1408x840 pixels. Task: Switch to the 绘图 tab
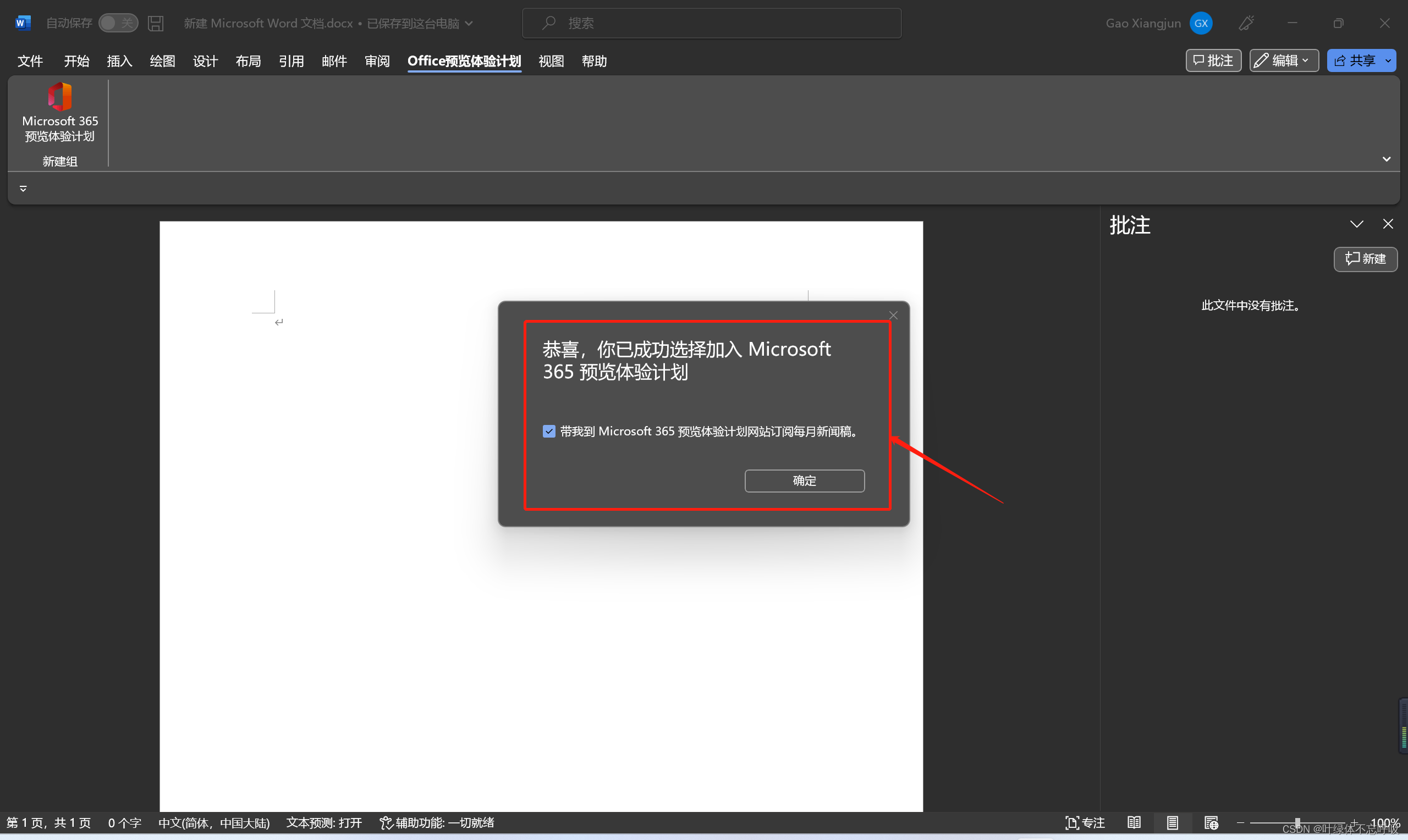click(162, 61)
